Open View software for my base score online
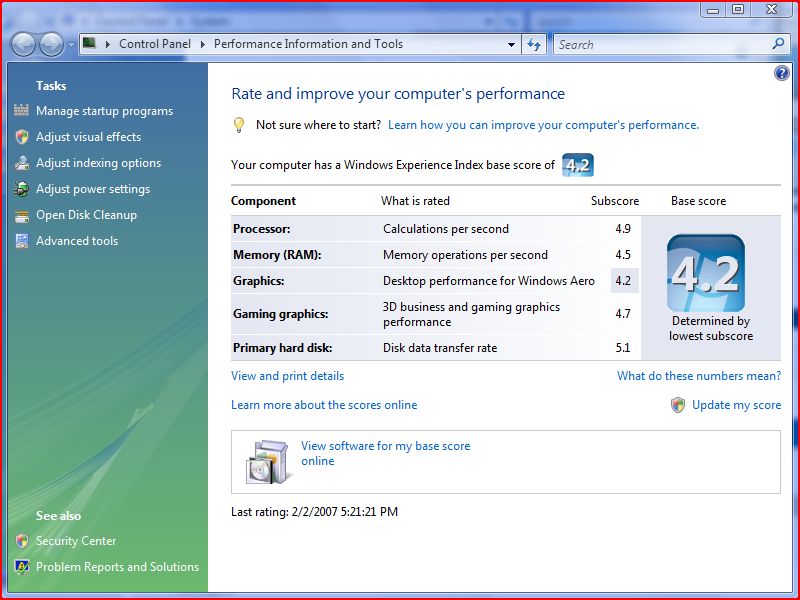This screenshot has height=600, width=800. [385, 453]
